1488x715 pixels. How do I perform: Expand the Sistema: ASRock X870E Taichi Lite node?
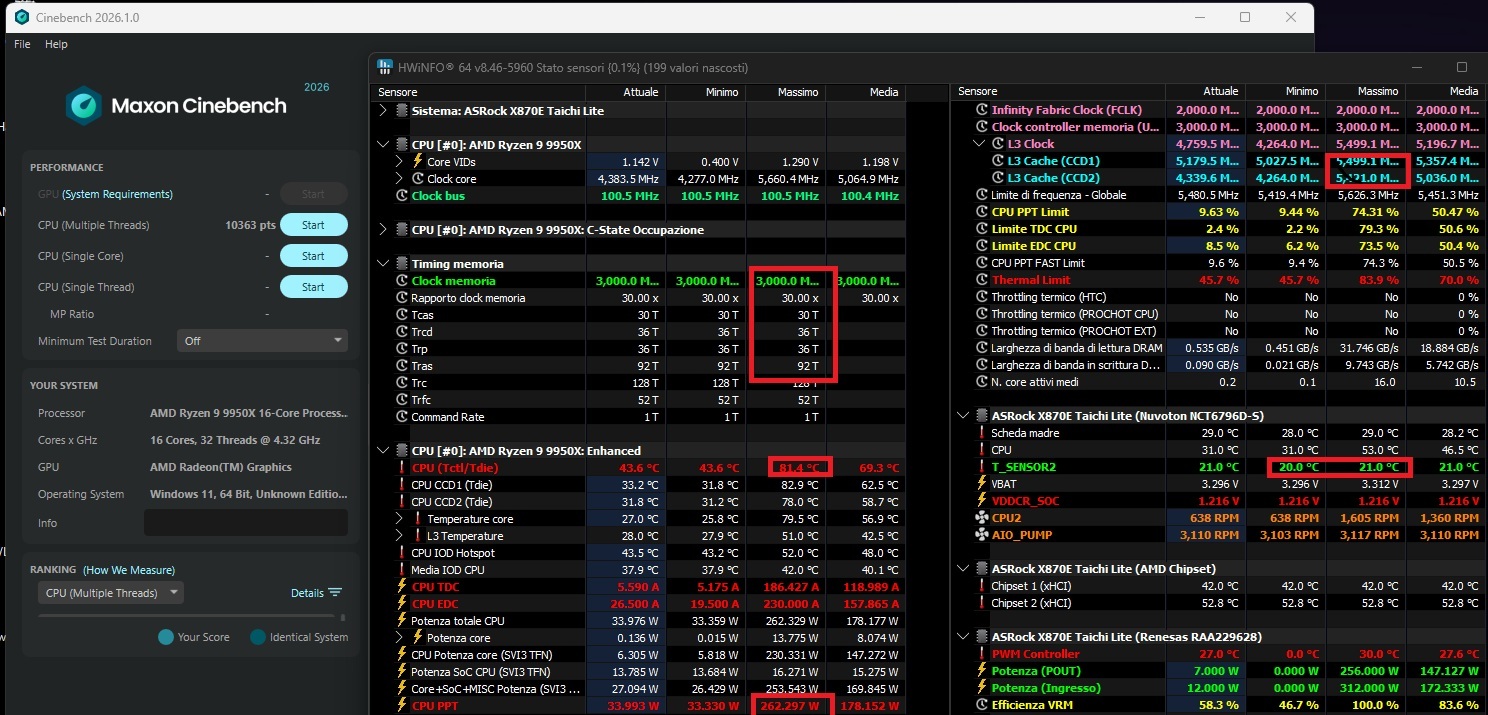(383, 111)
